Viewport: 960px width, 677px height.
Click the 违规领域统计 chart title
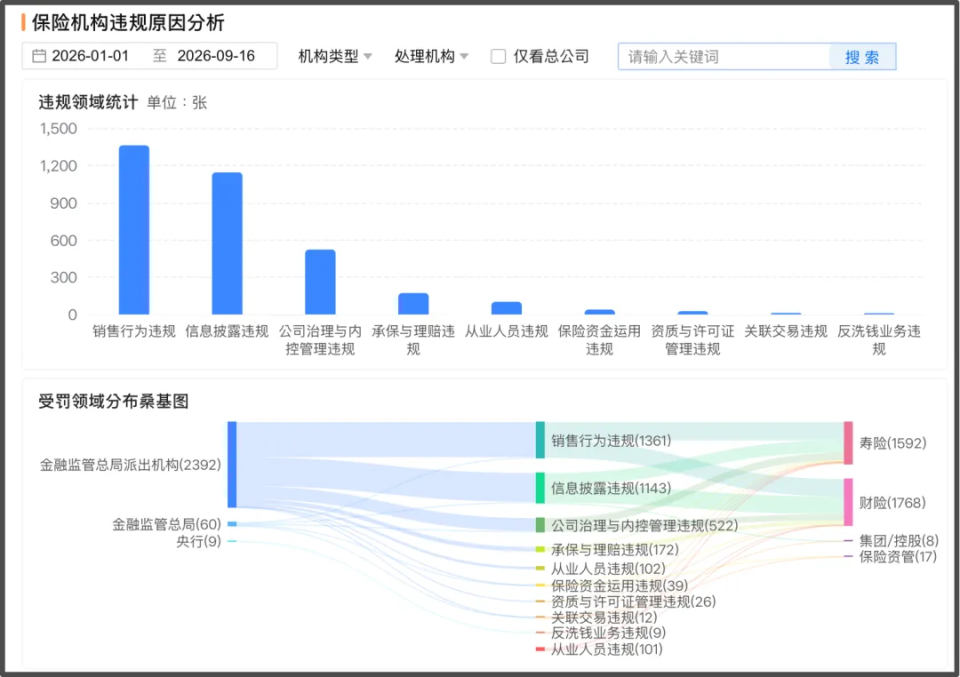click(x=88, y=102)
